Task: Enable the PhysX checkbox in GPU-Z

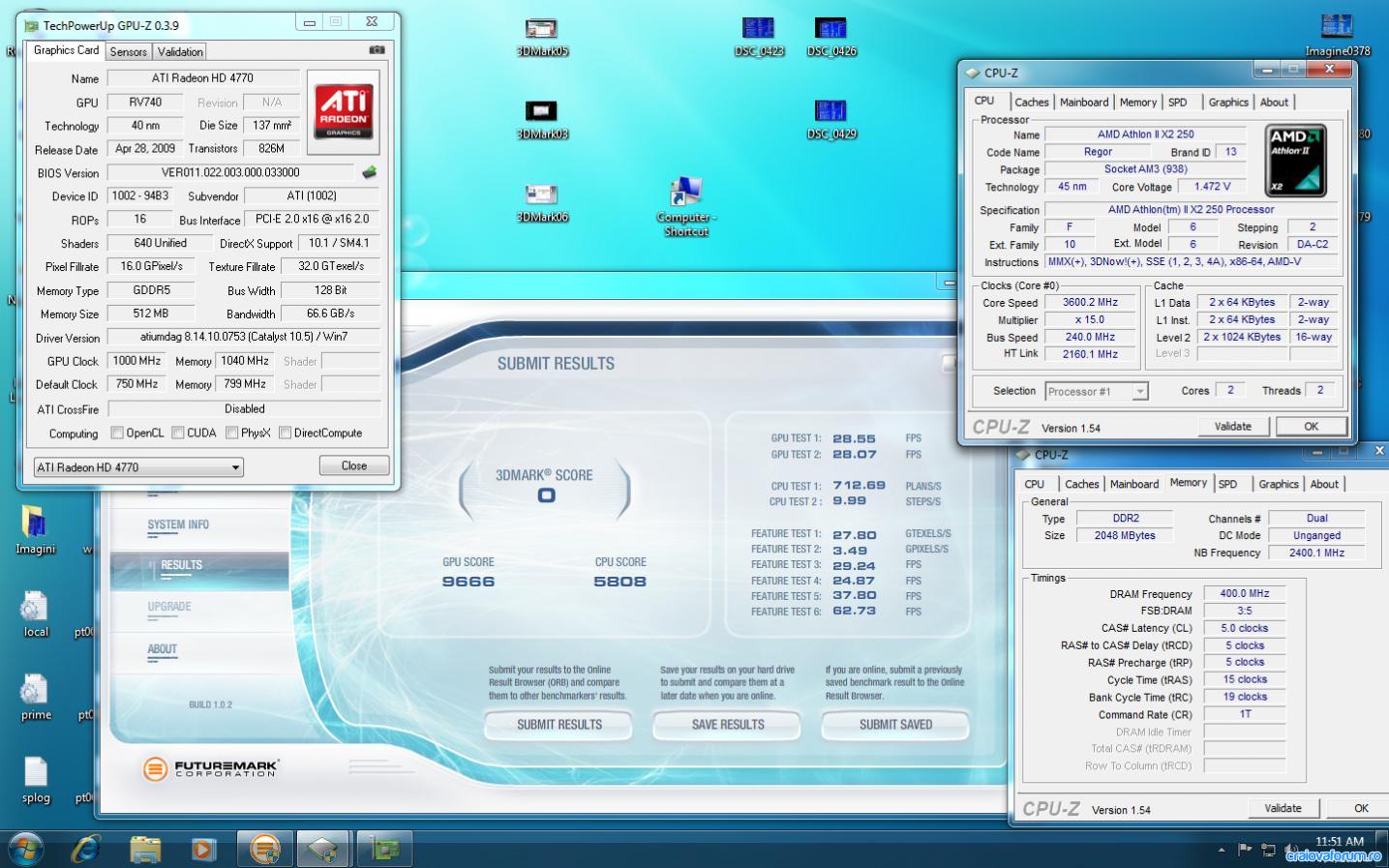Action: 232,433
